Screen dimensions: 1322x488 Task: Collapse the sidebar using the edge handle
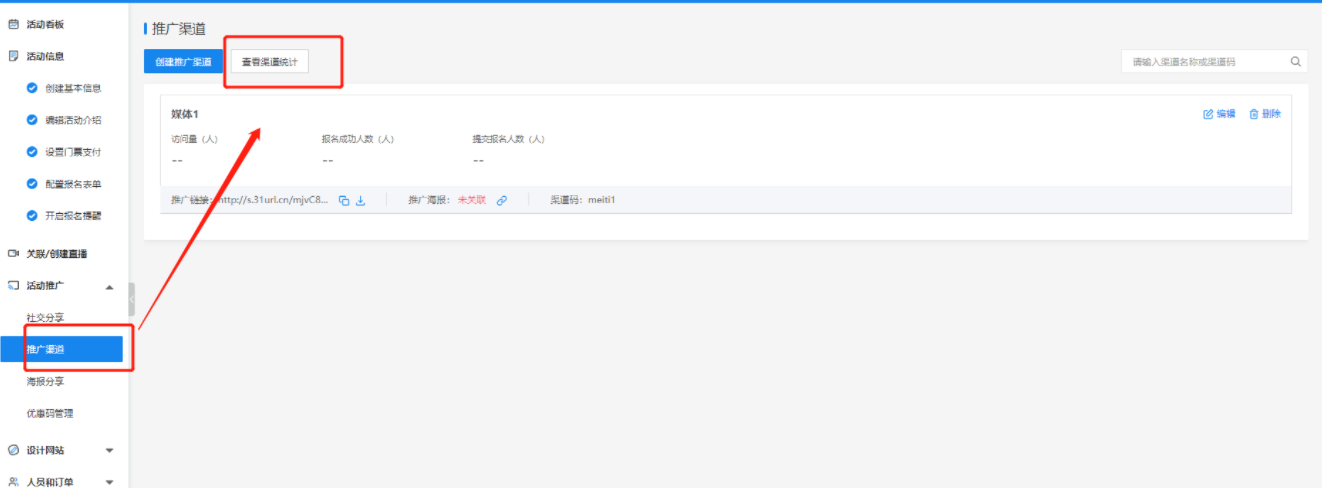[x=131, y=299]
